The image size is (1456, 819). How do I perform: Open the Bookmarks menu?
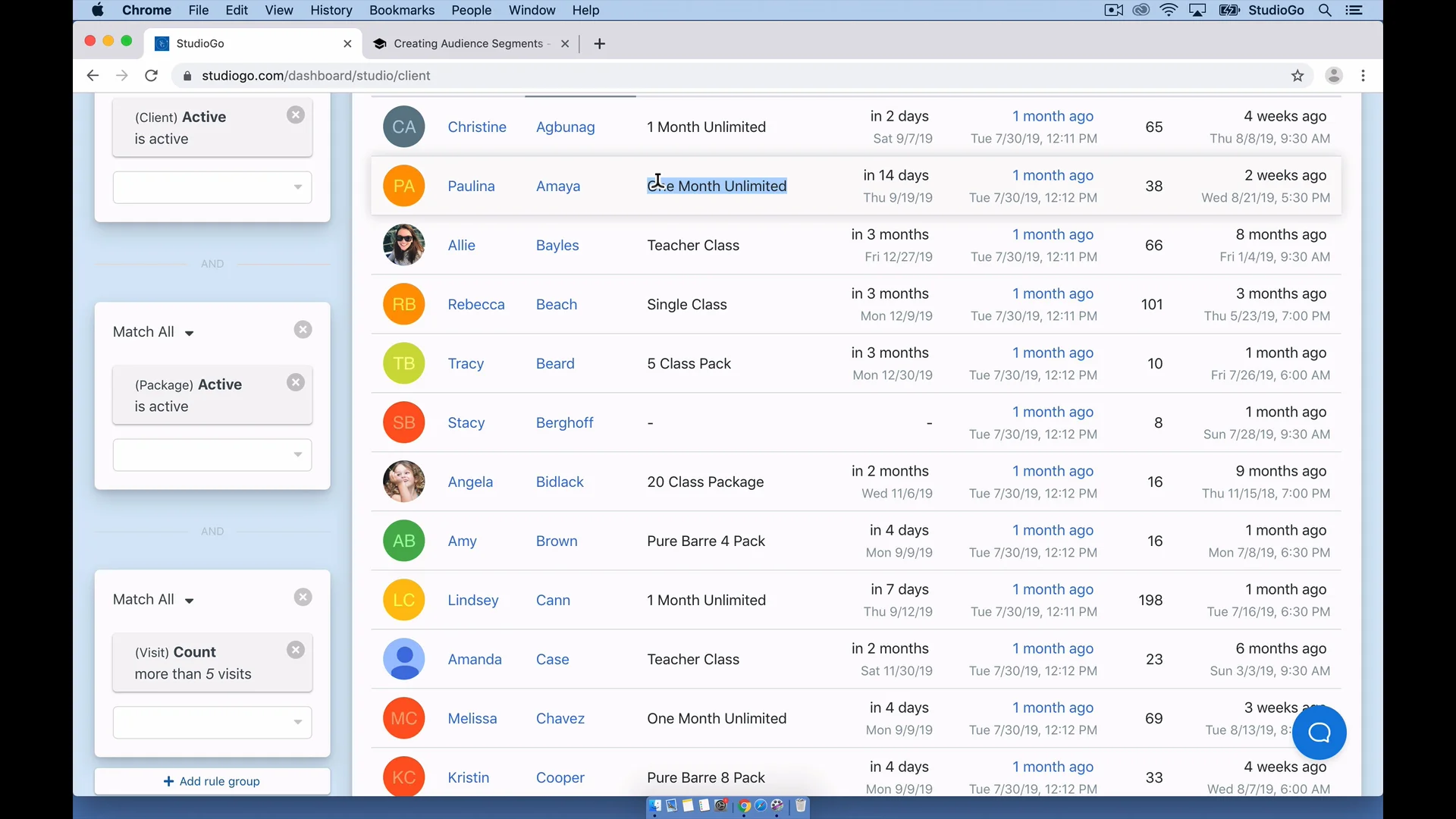click(x=402, y=10)
